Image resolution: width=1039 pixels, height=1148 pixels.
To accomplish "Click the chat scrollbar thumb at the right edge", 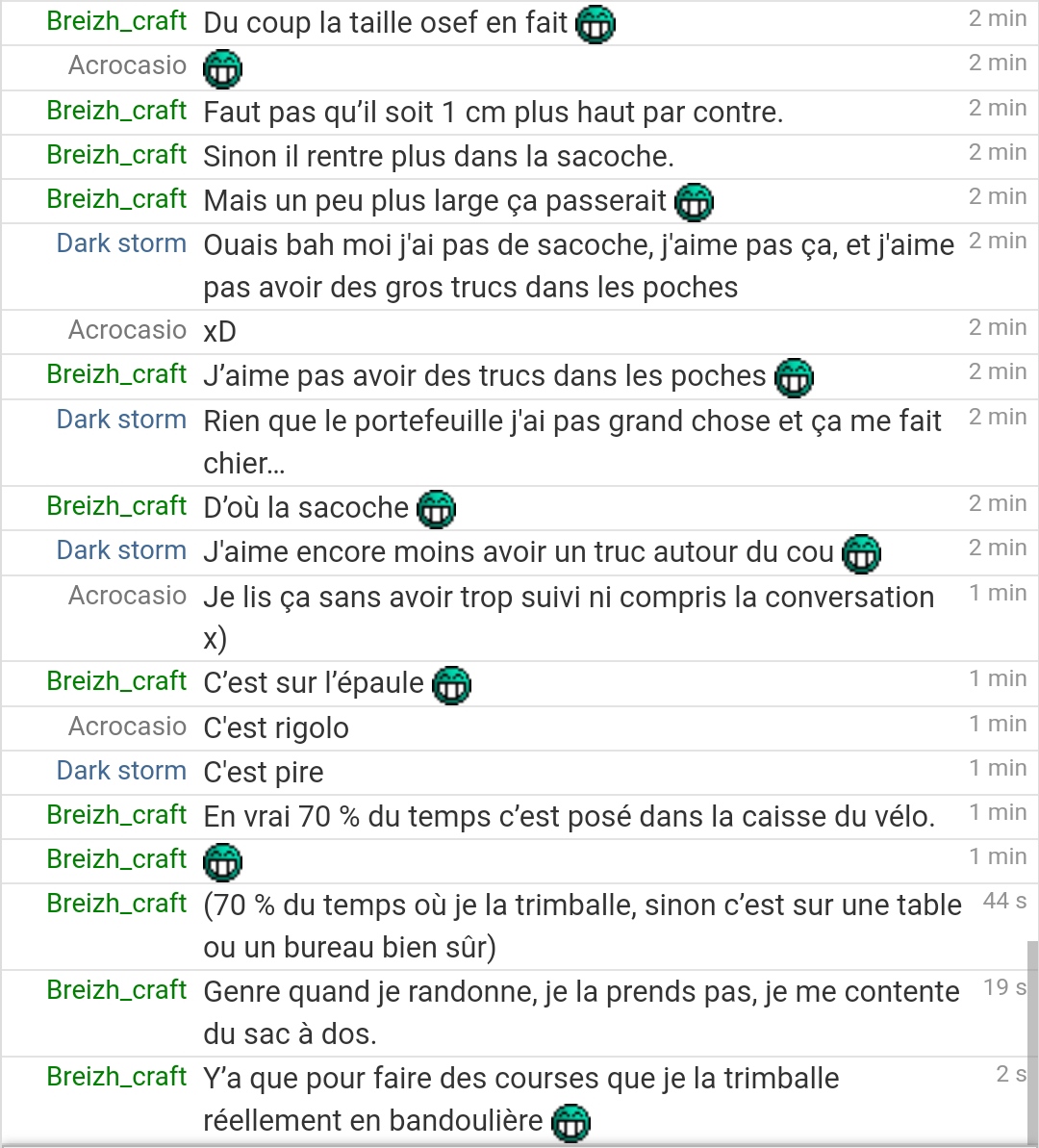I will pos(1032,1040).
